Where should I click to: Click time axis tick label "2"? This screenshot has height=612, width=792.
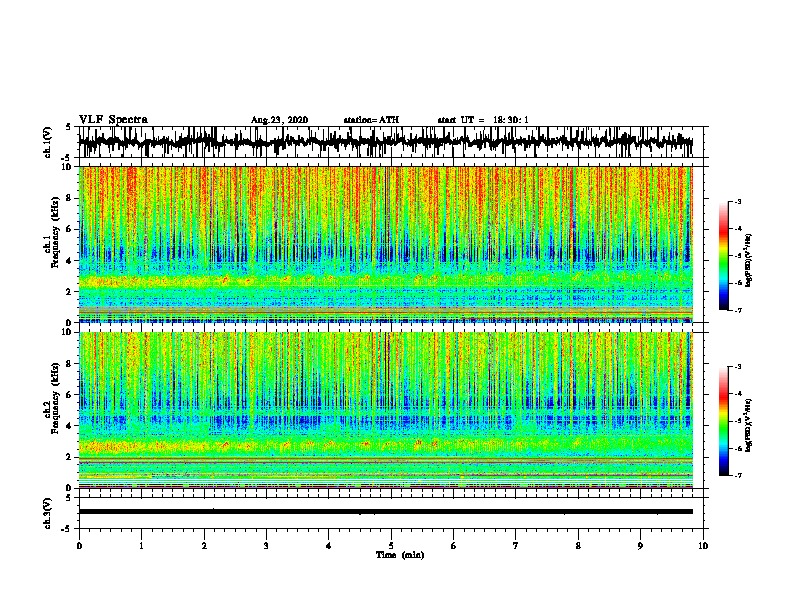pos(204,546)
